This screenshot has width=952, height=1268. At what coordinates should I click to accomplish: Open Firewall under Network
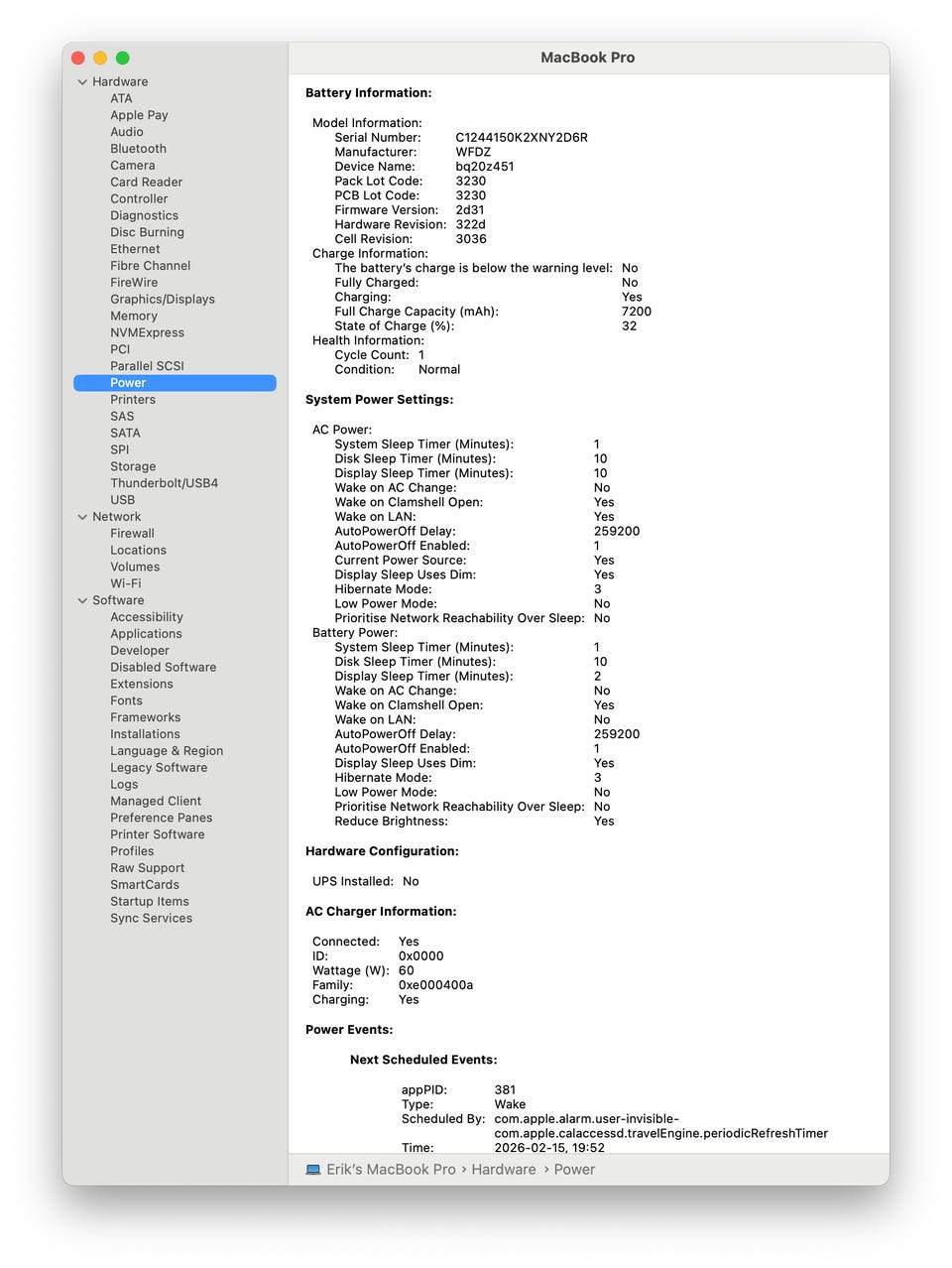[x=132, y=534]
